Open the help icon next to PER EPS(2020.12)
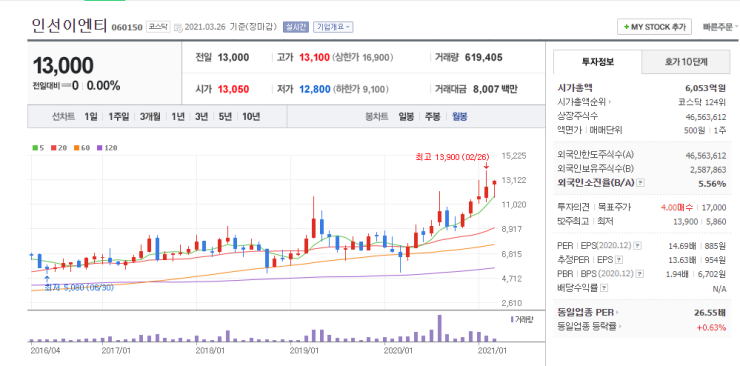Image resolution: width=740 pixels, height=366 pixels. click(x=638, y=245)
